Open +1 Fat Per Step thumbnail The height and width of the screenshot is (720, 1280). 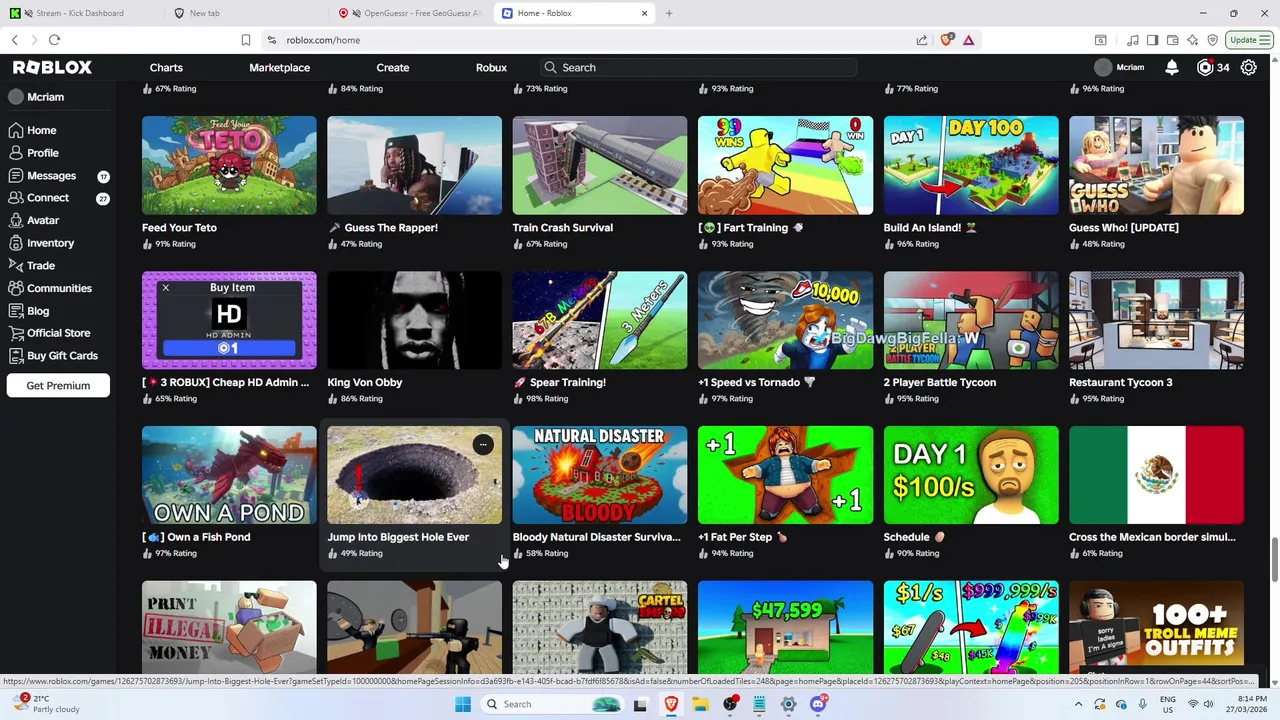pos(785,475)
